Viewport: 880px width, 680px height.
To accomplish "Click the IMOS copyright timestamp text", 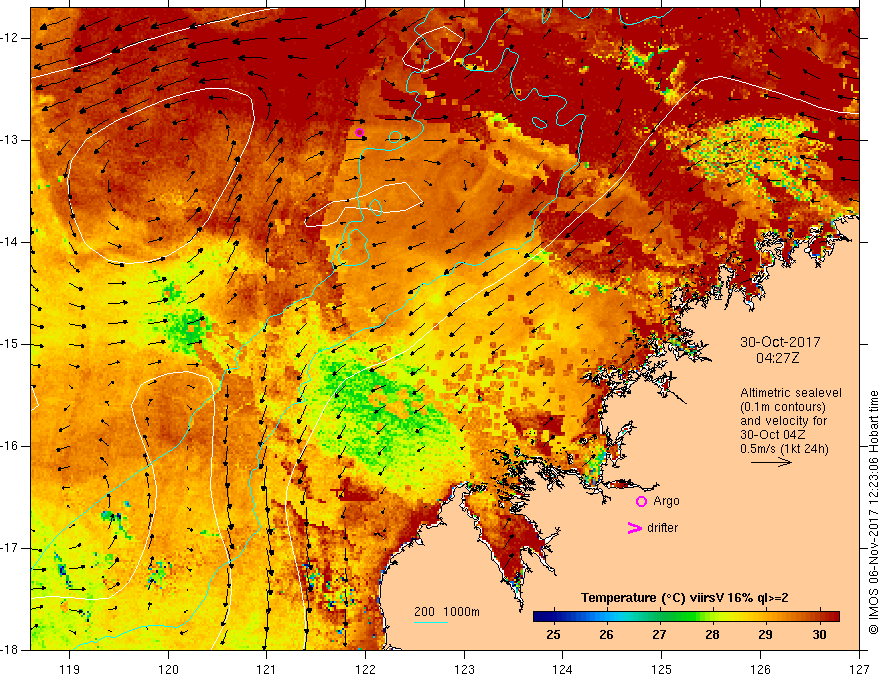I will 873,513.
